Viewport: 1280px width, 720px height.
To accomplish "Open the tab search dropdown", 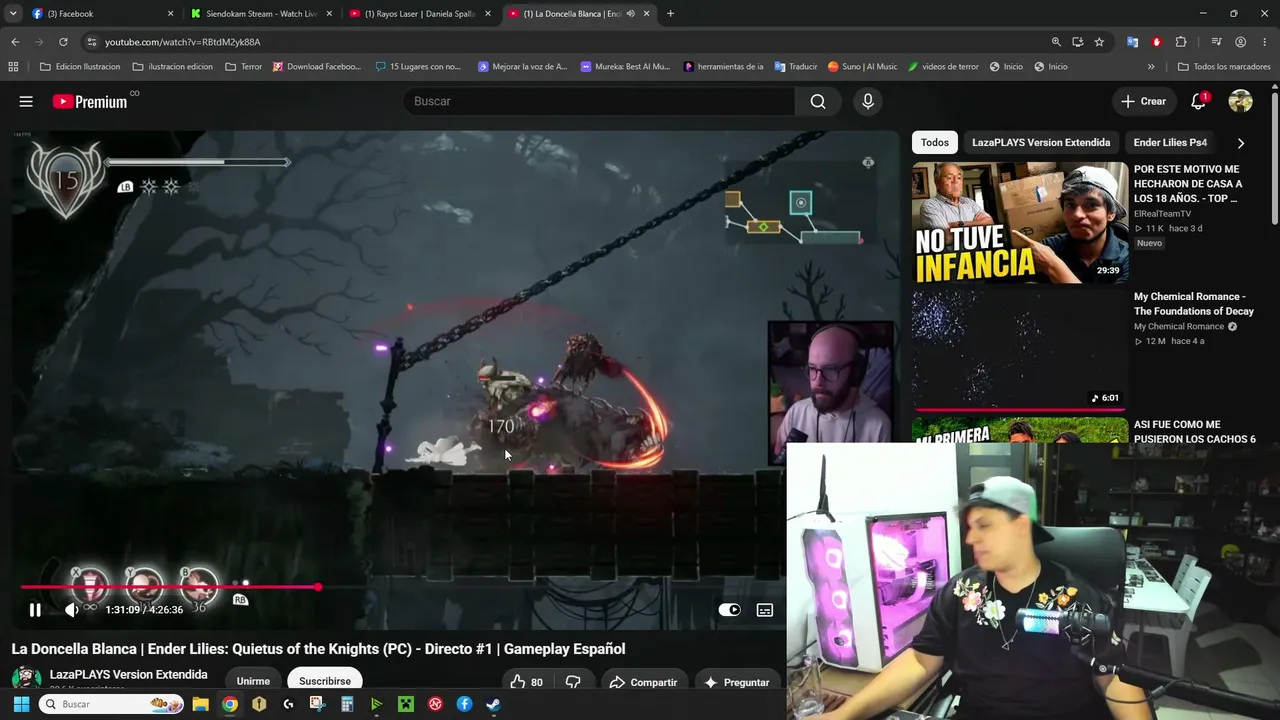I will point(13,14).
